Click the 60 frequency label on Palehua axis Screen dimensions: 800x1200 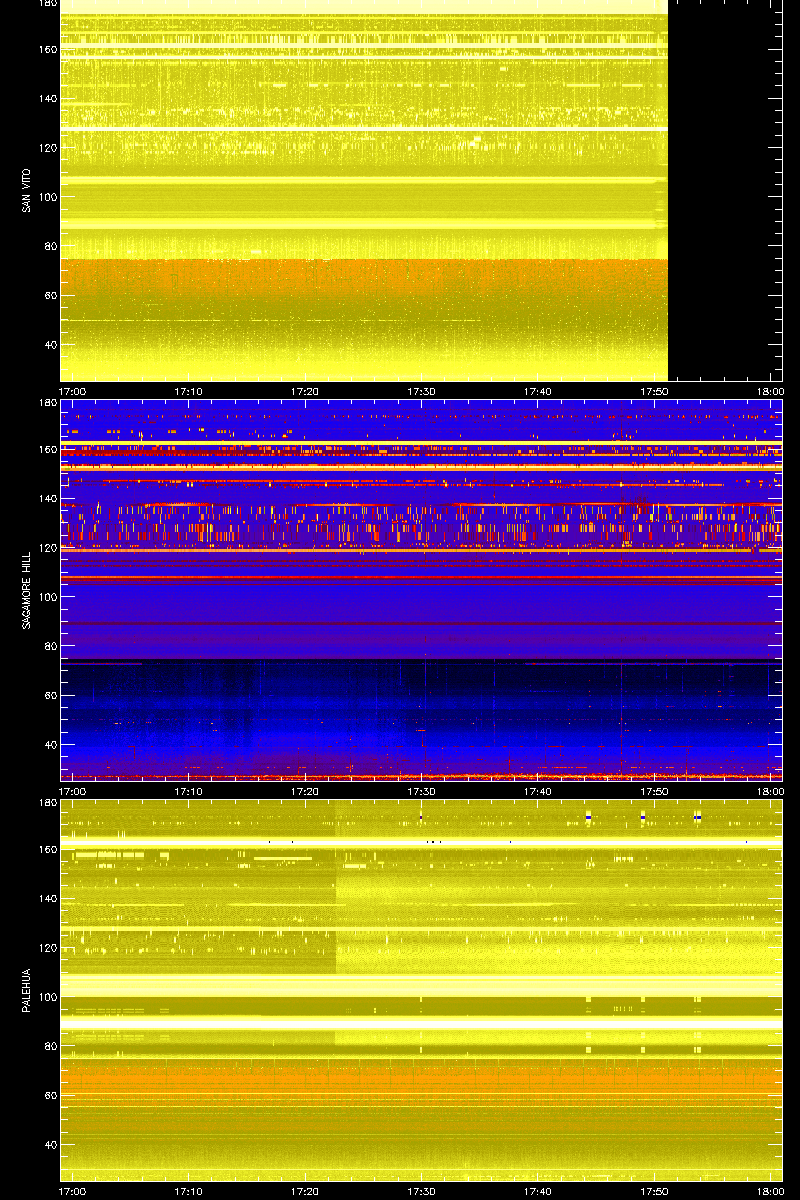click(x=49, y=1095)
